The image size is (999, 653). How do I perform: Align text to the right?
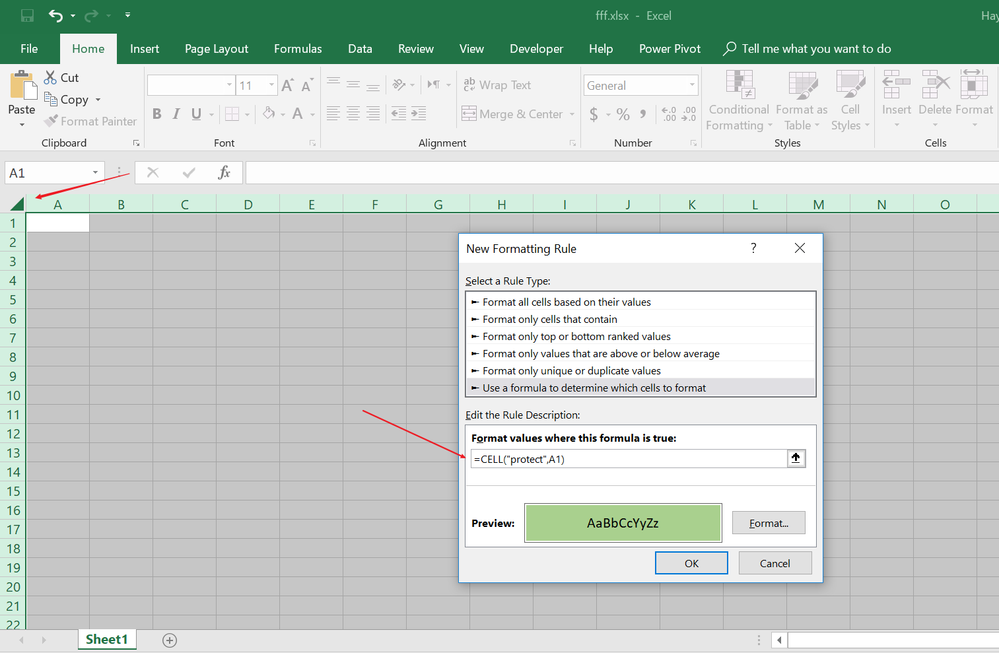click(x=373, y=114)
